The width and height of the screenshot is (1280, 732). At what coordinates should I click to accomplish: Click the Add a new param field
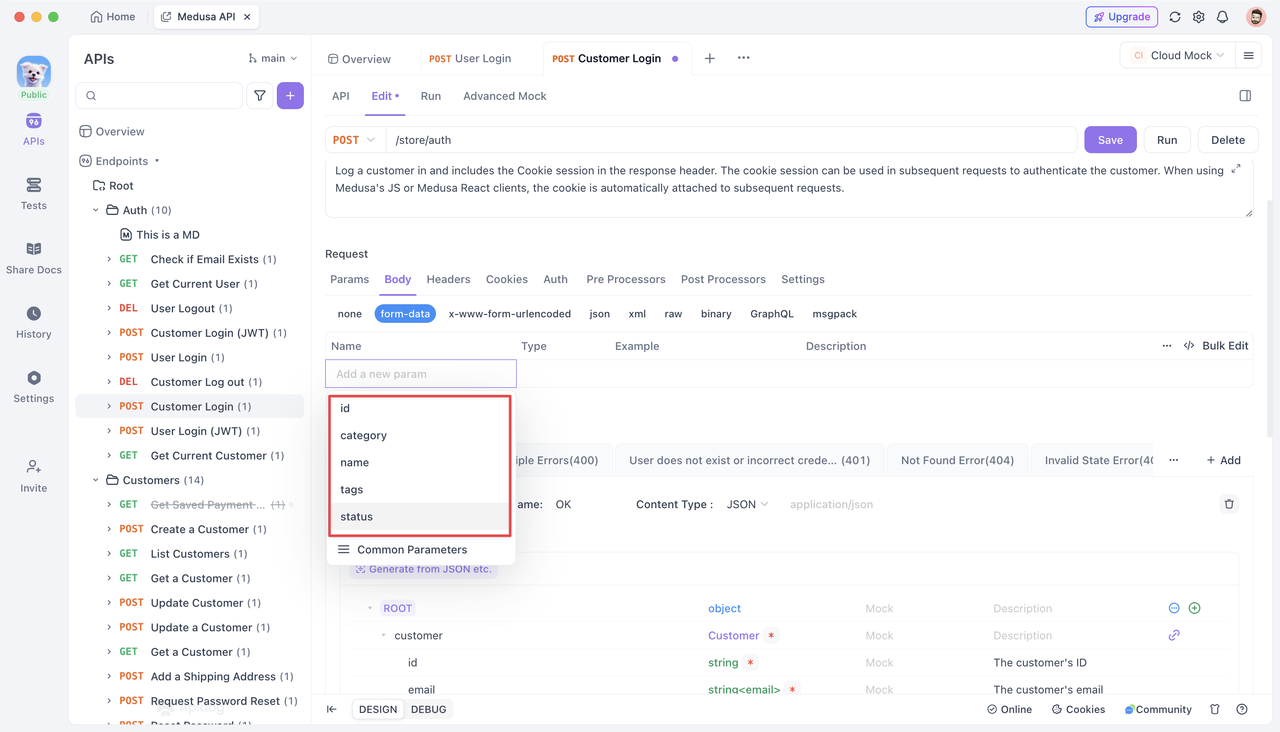pyautogui.click(x=421, y=374)
